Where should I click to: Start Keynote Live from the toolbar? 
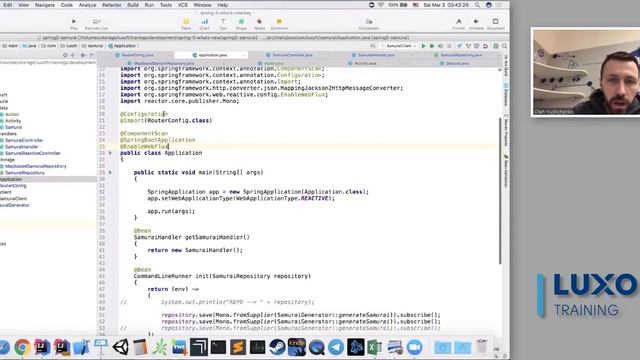[x=96, y=24]
